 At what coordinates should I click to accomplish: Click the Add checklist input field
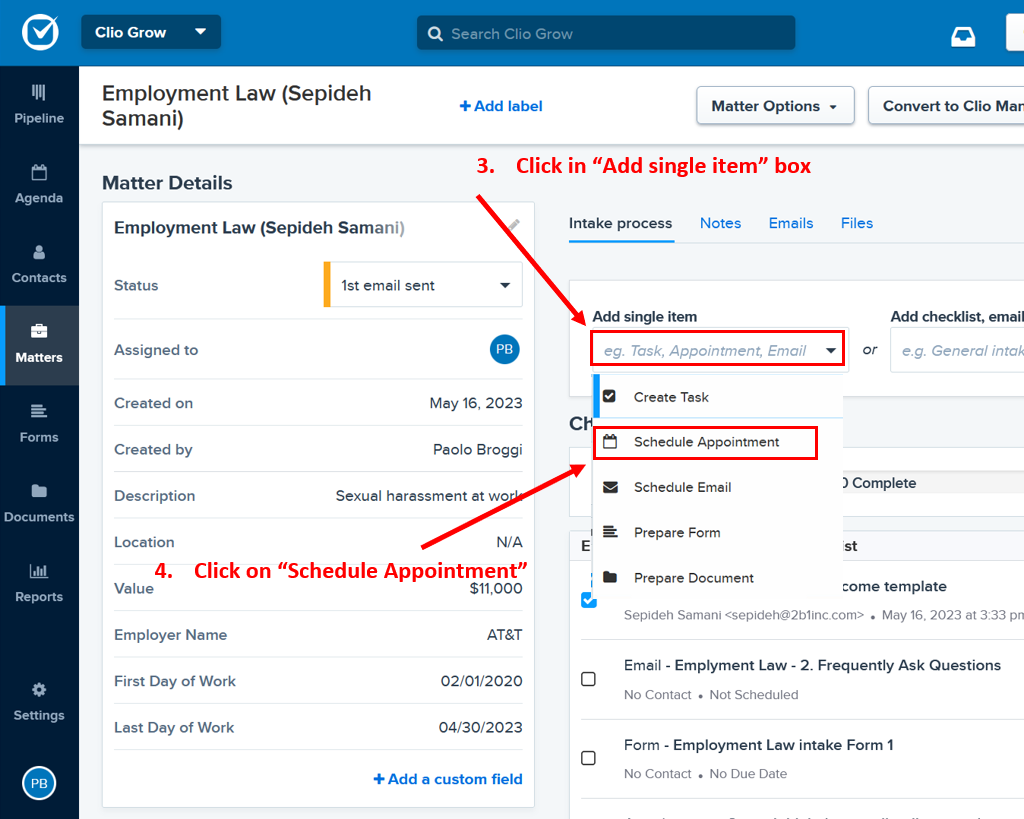957,351
